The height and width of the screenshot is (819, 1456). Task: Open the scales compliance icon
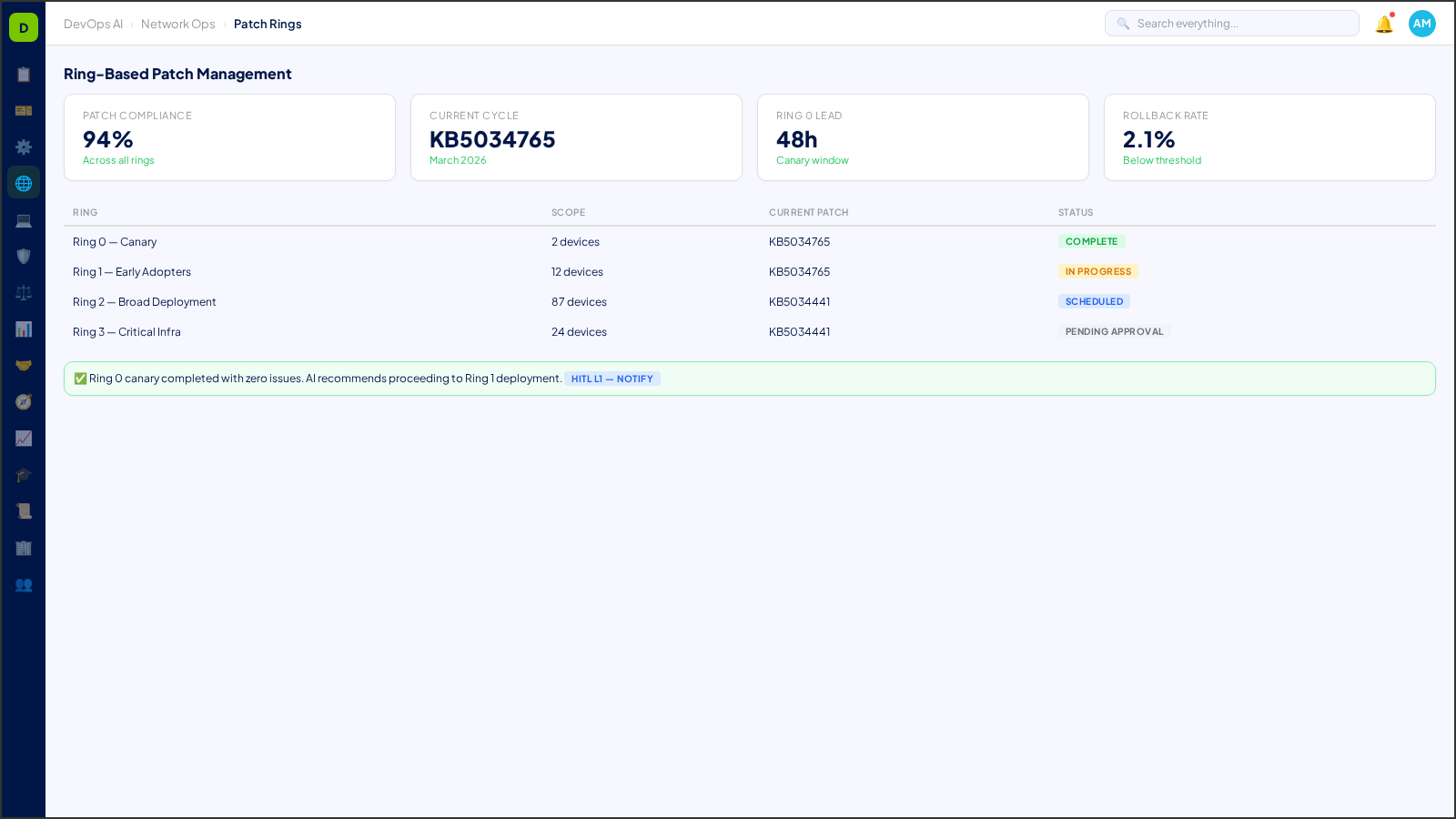[x=24, y=292]
